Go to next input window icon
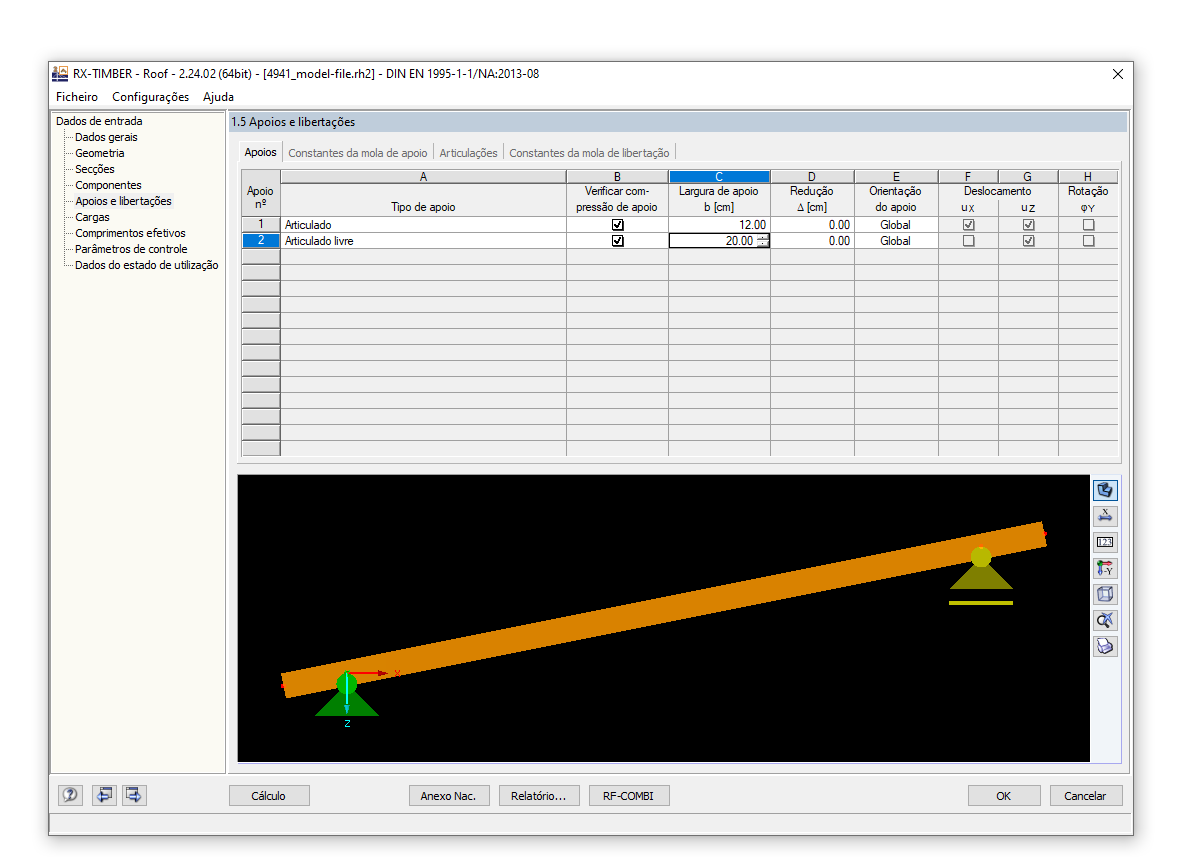This screenshot has width=1195, height=857. [x=134, y=795]
